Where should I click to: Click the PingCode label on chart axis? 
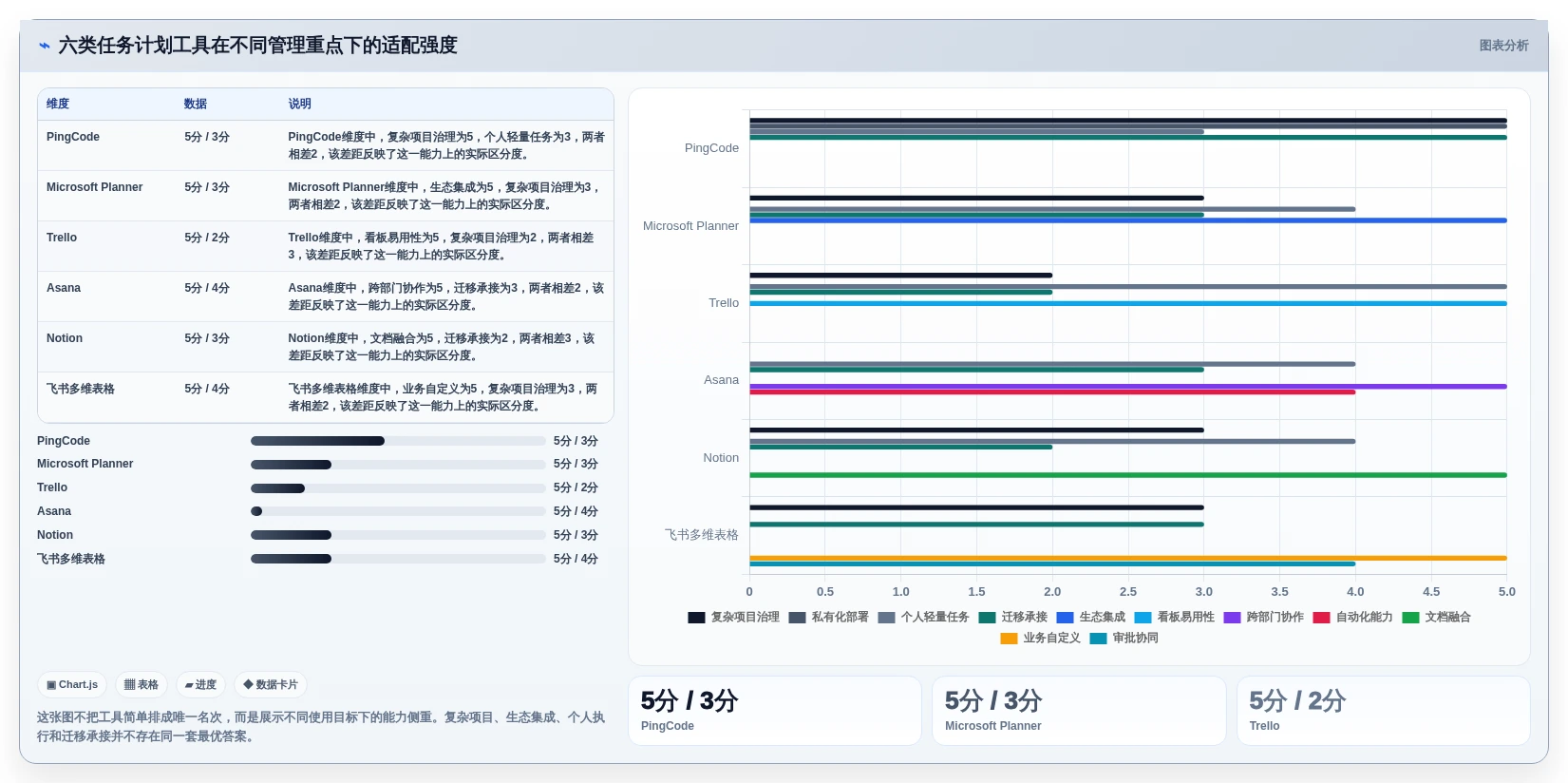pos(711,148)
